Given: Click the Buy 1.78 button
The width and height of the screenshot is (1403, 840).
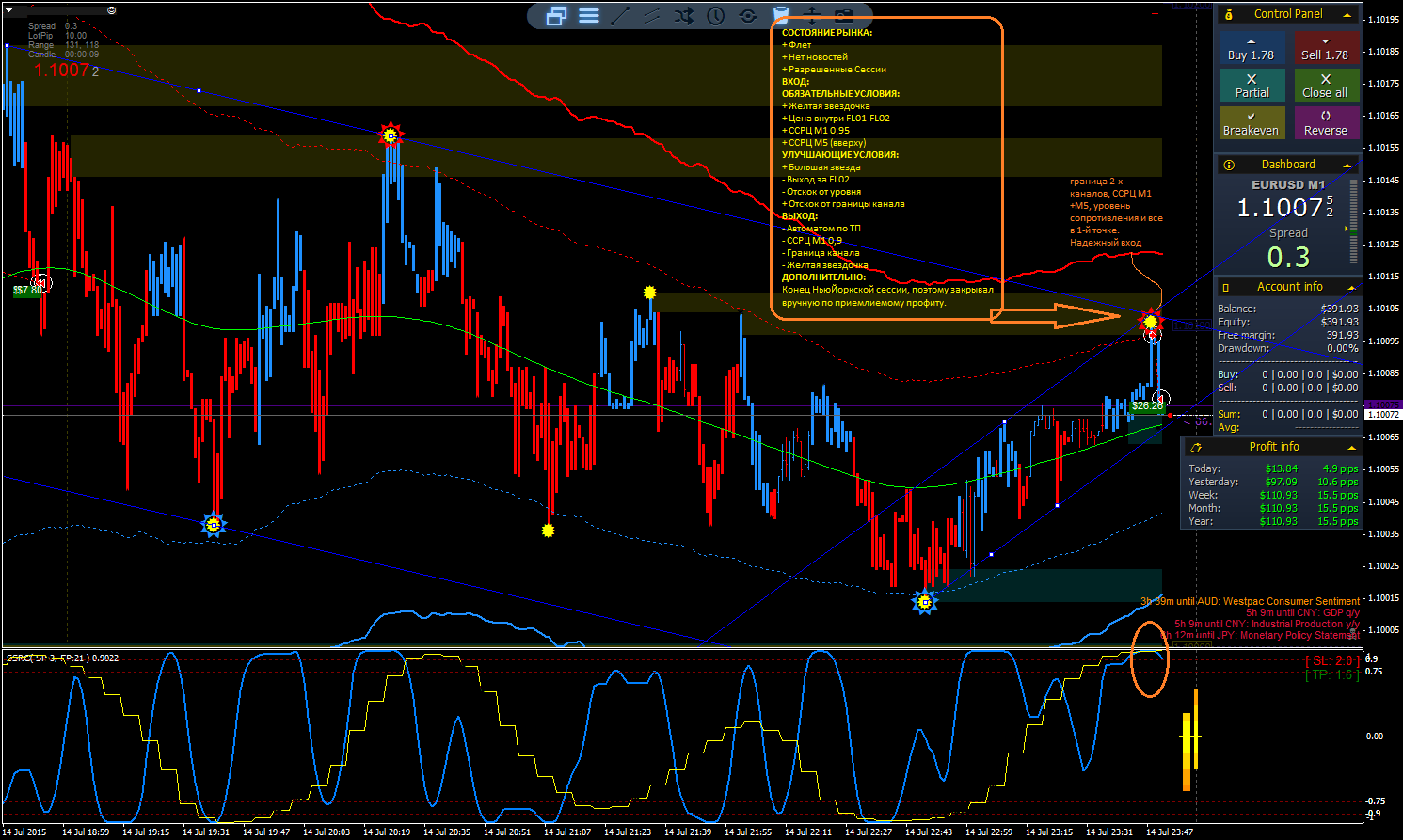Looking at the screenshot, I should (1251, 49).
